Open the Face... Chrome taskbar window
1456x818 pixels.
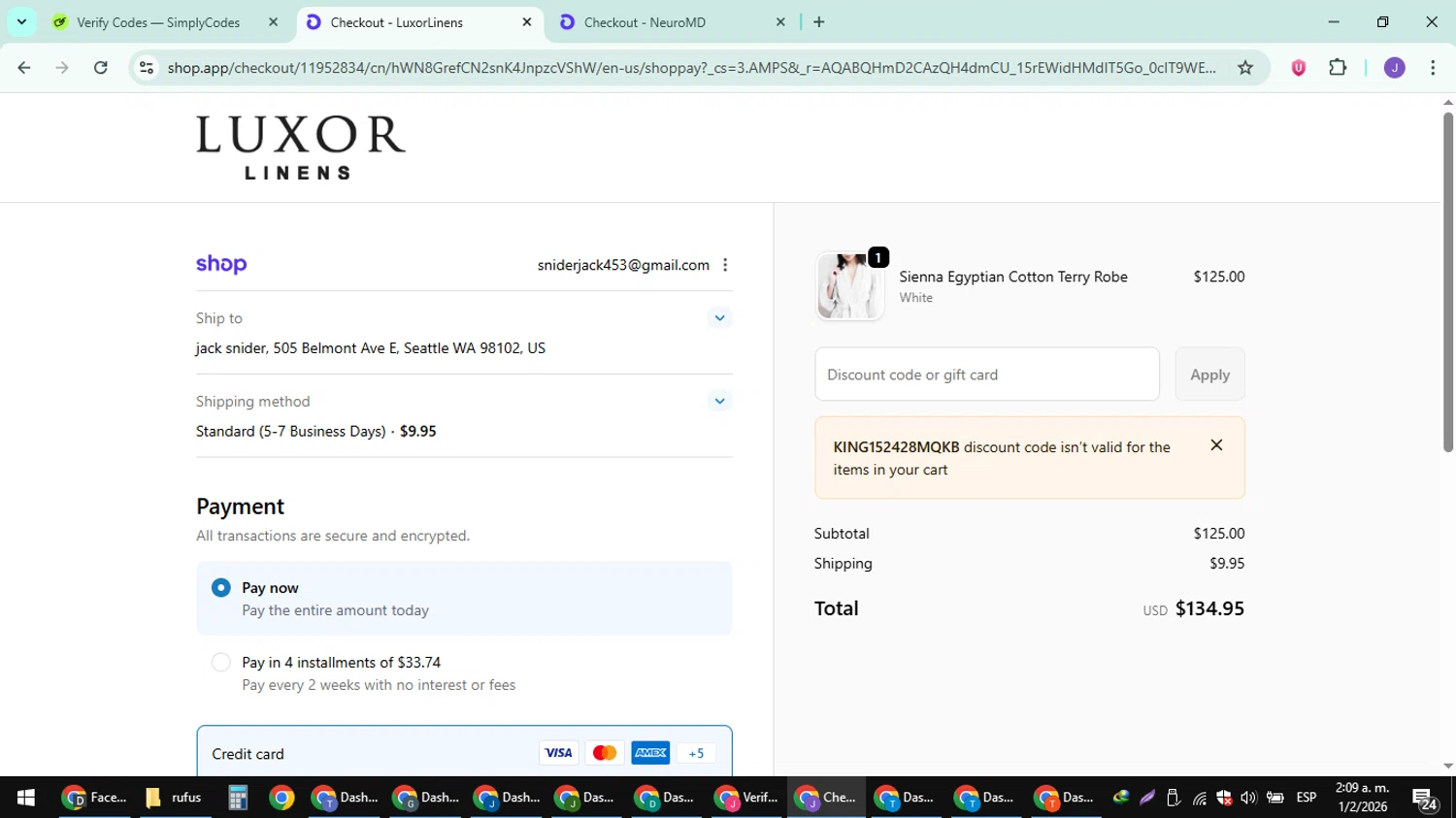94,798
